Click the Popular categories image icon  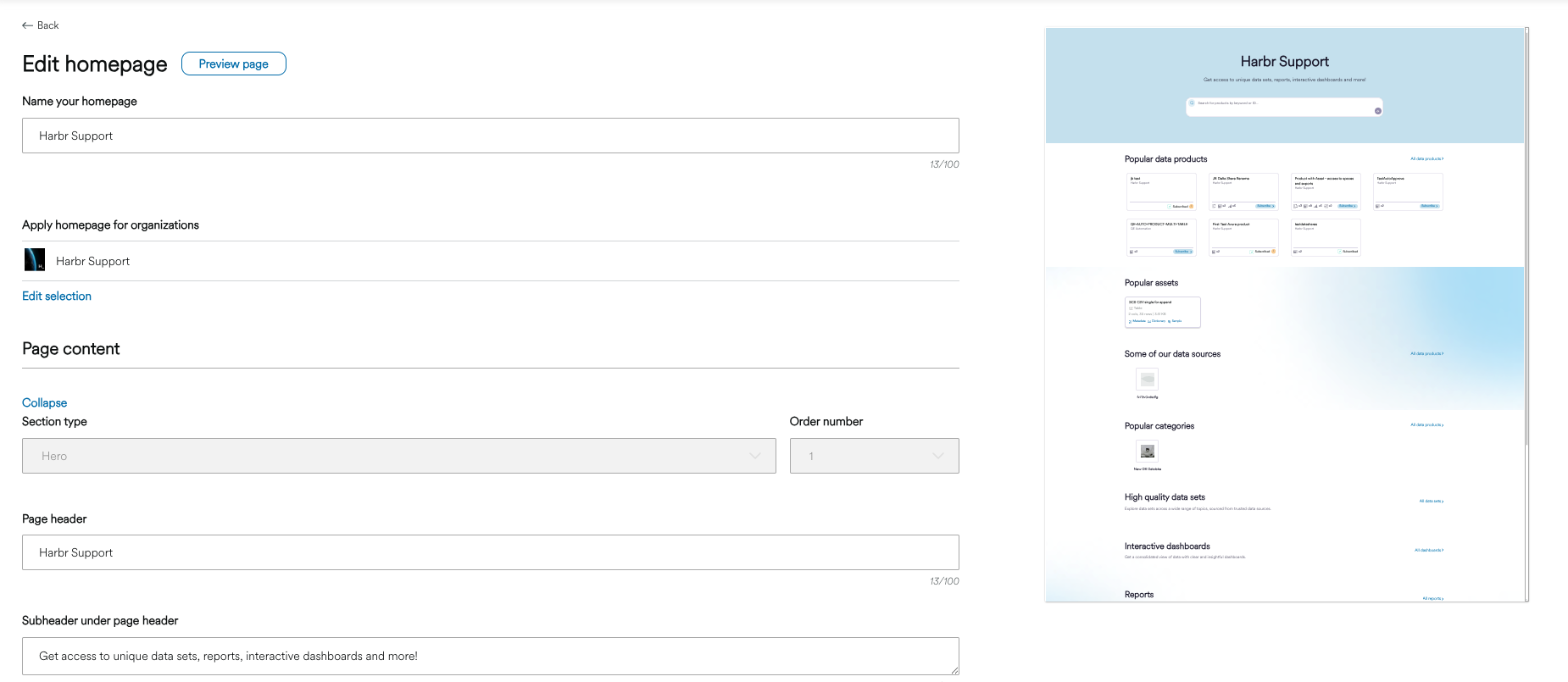1148,452
